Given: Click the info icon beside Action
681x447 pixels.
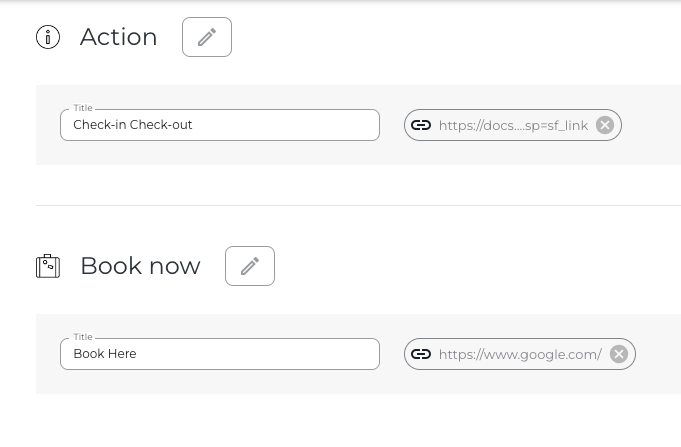Looking at the screenshot, I should (48, 37).
